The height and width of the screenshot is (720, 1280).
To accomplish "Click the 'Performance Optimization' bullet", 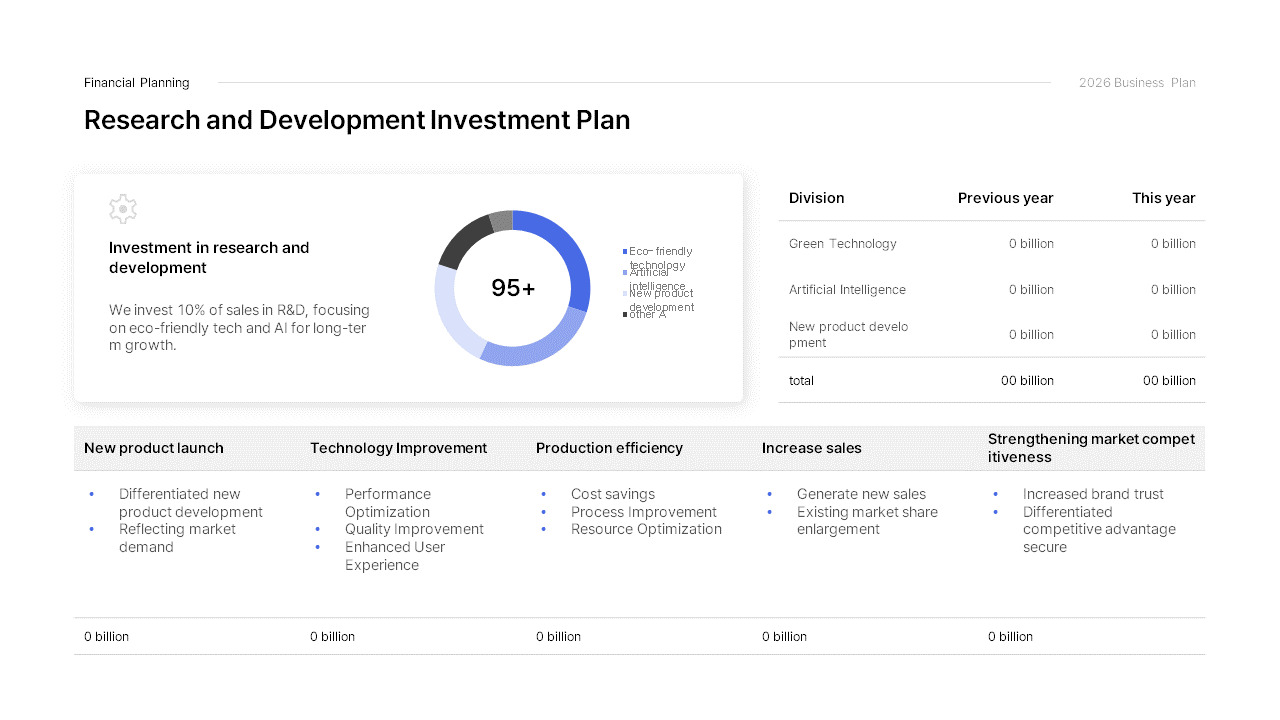I will (x=388, y=503).
